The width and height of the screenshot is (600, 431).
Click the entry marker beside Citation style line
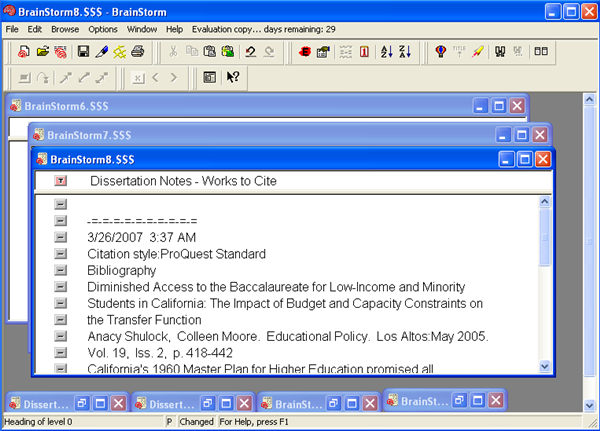point(60,253)
